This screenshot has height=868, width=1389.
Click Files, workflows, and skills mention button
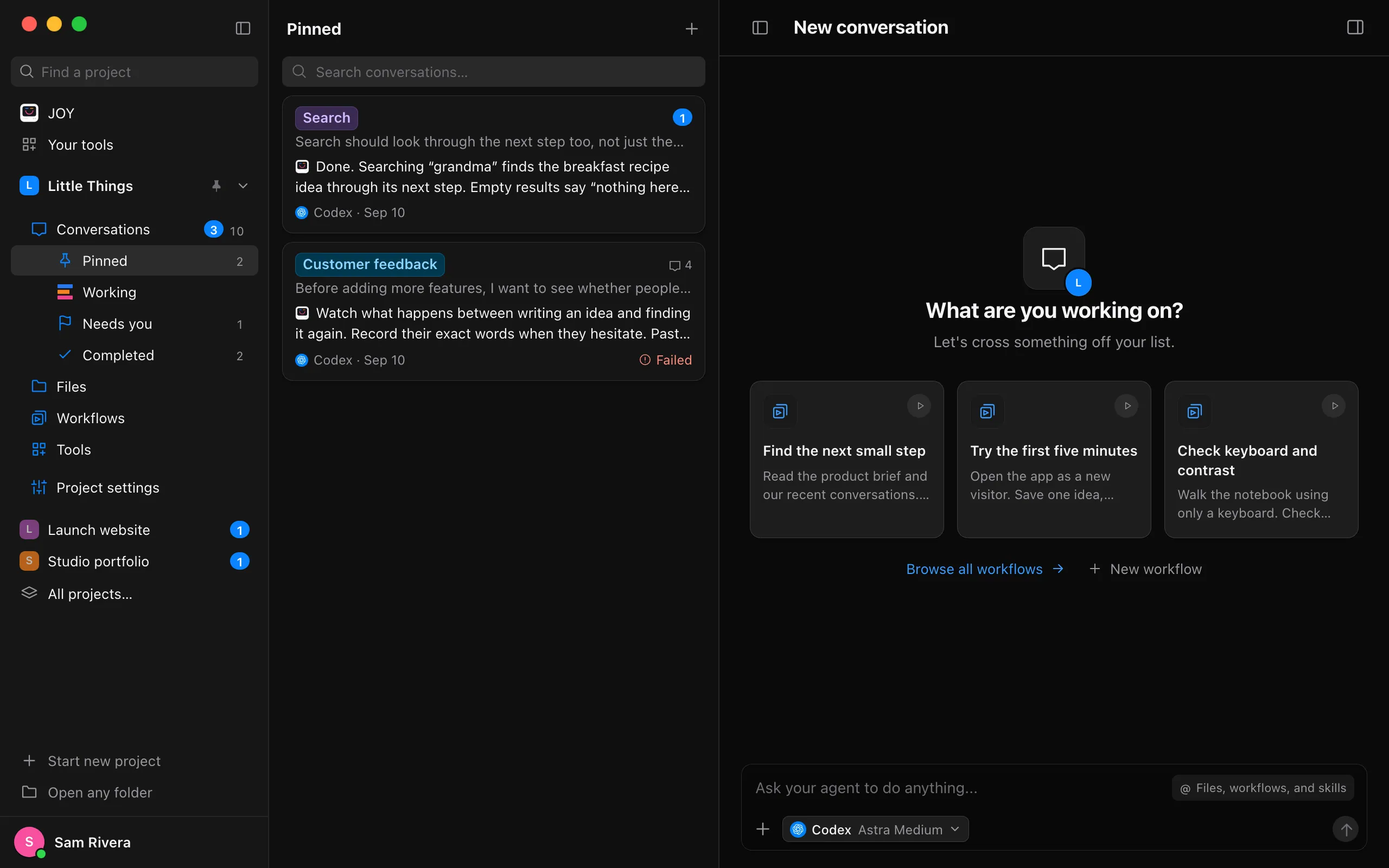tap(1263, 788)
